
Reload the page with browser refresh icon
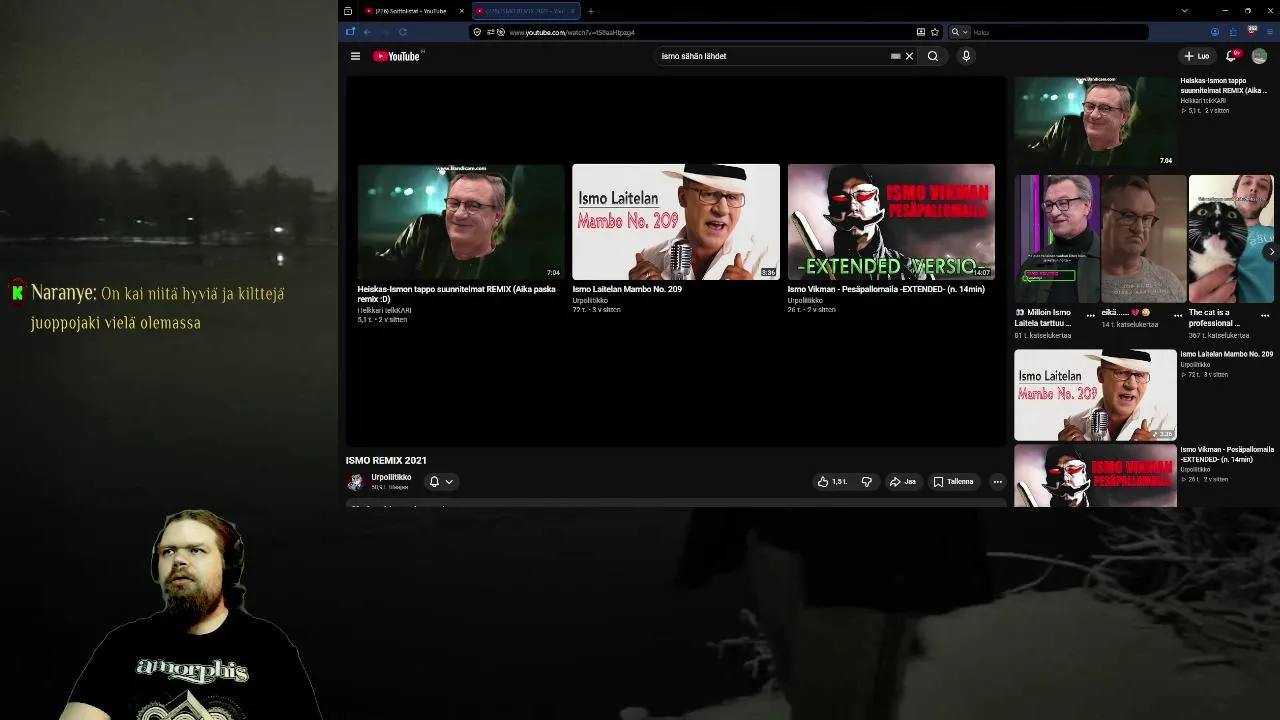pyautogui.click(x=403, y=32)
